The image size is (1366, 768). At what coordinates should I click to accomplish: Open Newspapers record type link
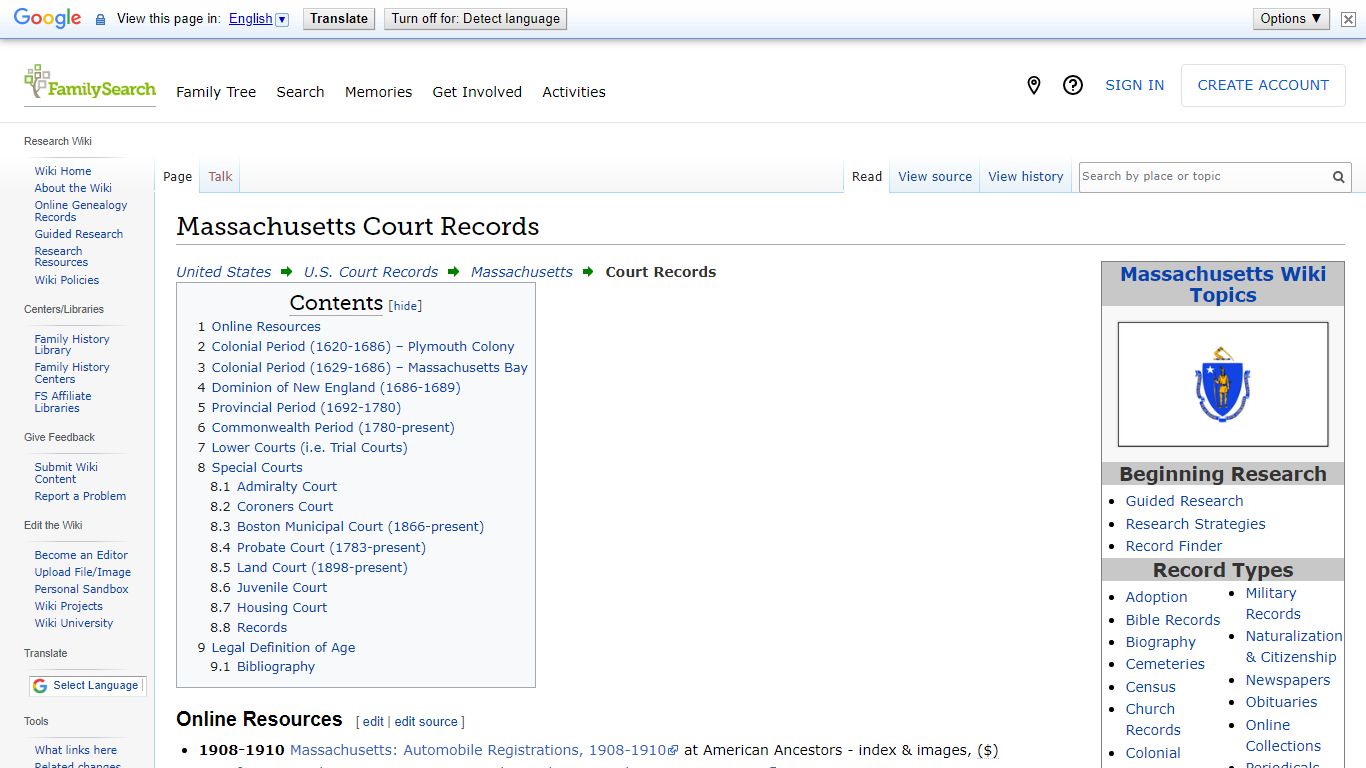pos(1288,680)
